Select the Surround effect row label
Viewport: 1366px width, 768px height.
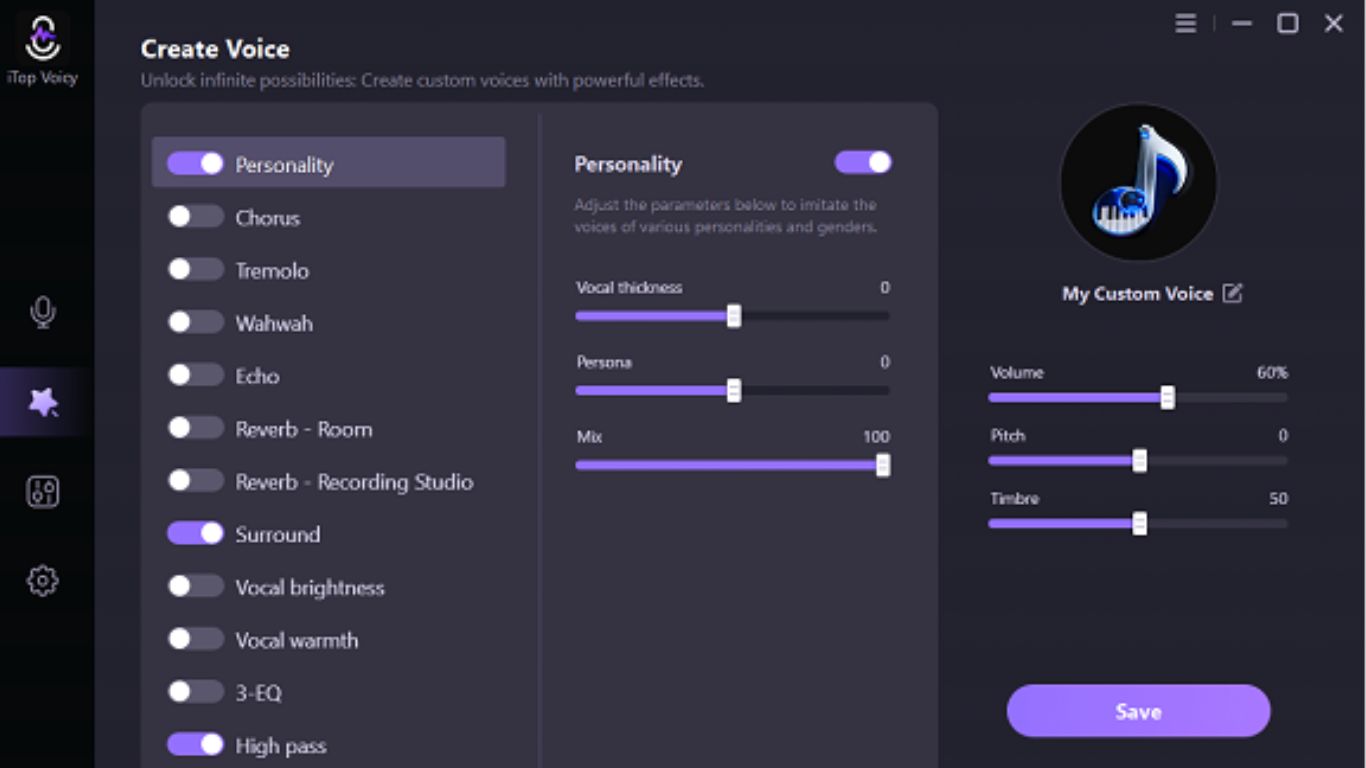[278, 534]
